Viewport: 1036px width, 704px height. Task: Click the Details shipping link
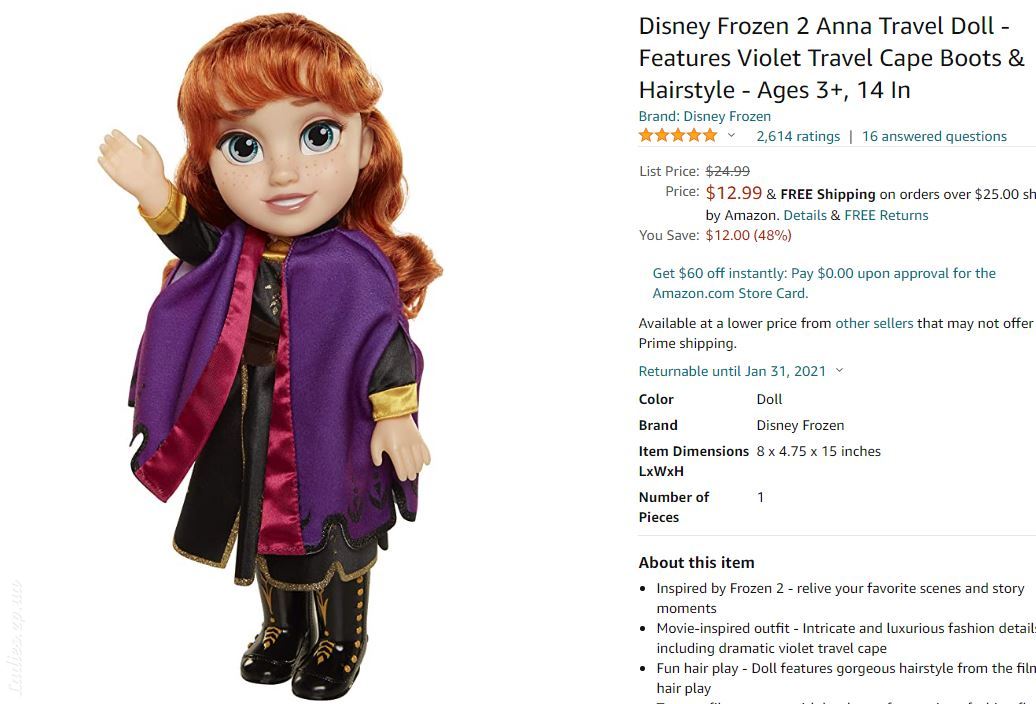coord(805,215)
